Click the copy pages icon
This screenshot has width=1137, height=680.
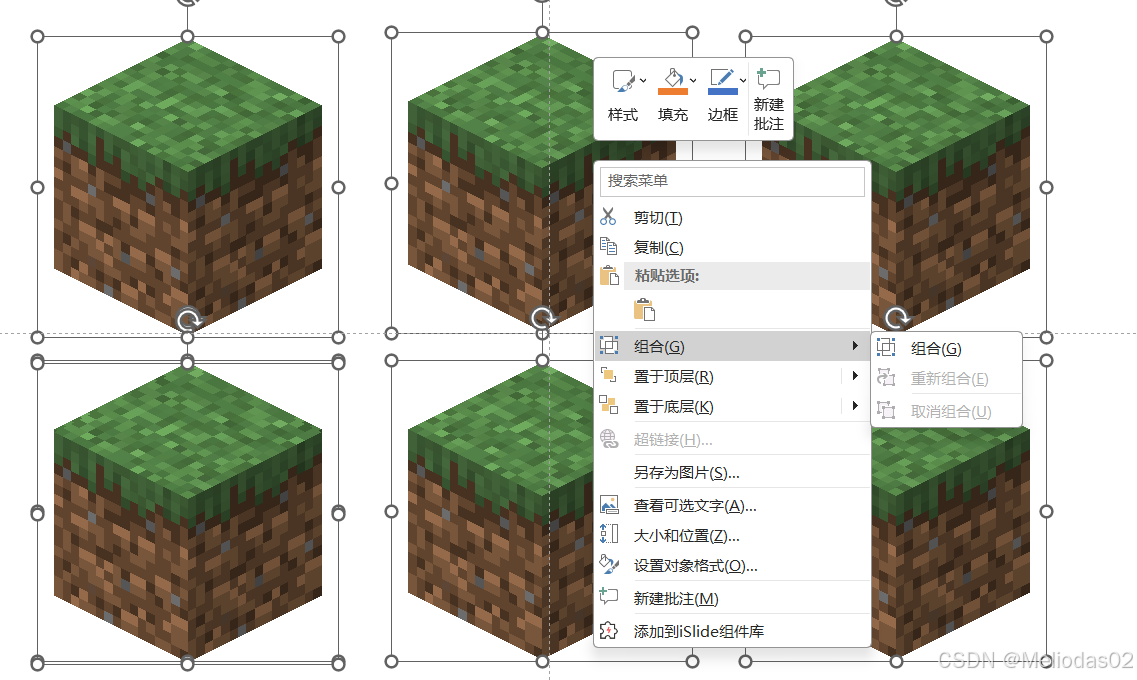click(608, 246)
